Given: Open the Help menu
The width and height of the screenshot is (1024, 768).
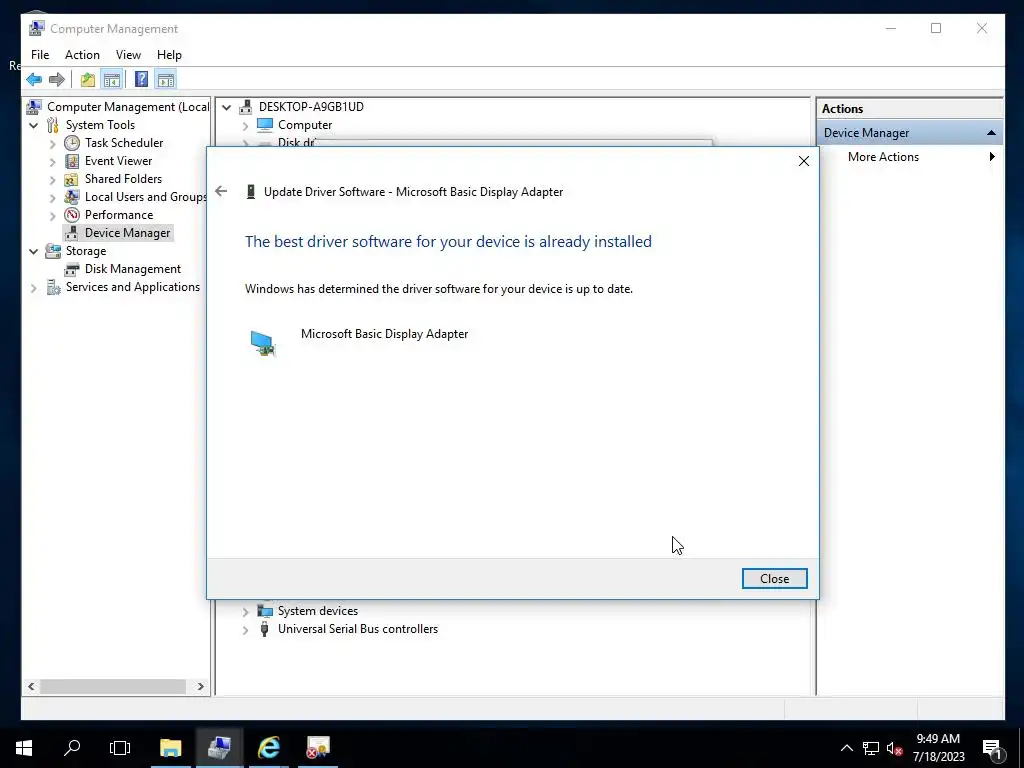Looking at the screenshot, I should (x=169, y=55).
